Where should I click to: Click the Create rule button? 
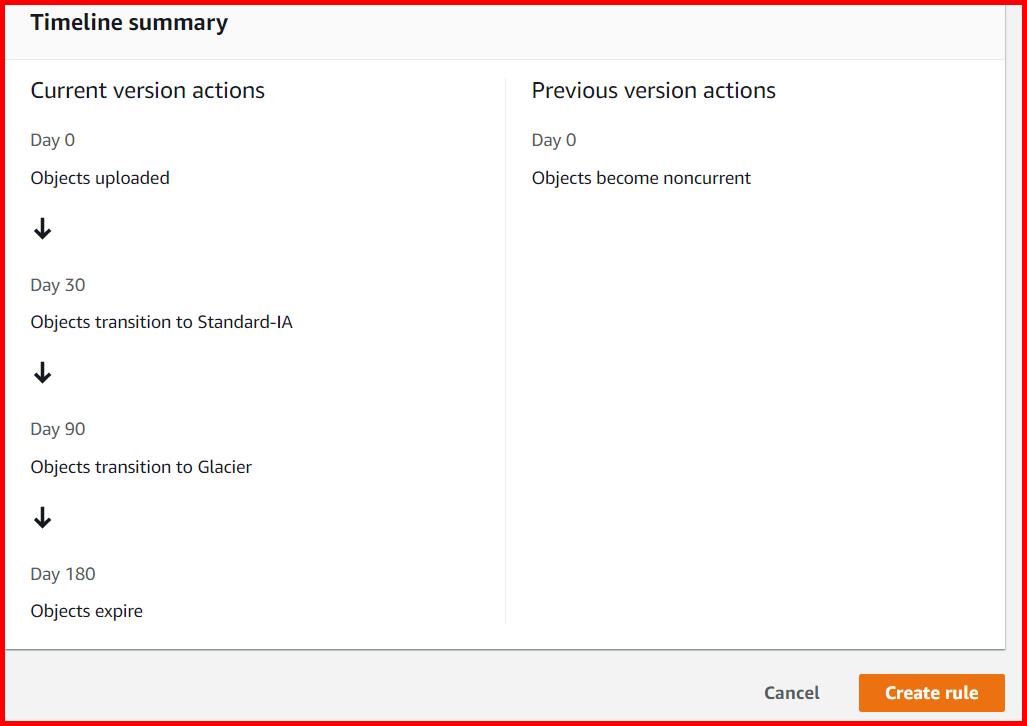point(930,692)
